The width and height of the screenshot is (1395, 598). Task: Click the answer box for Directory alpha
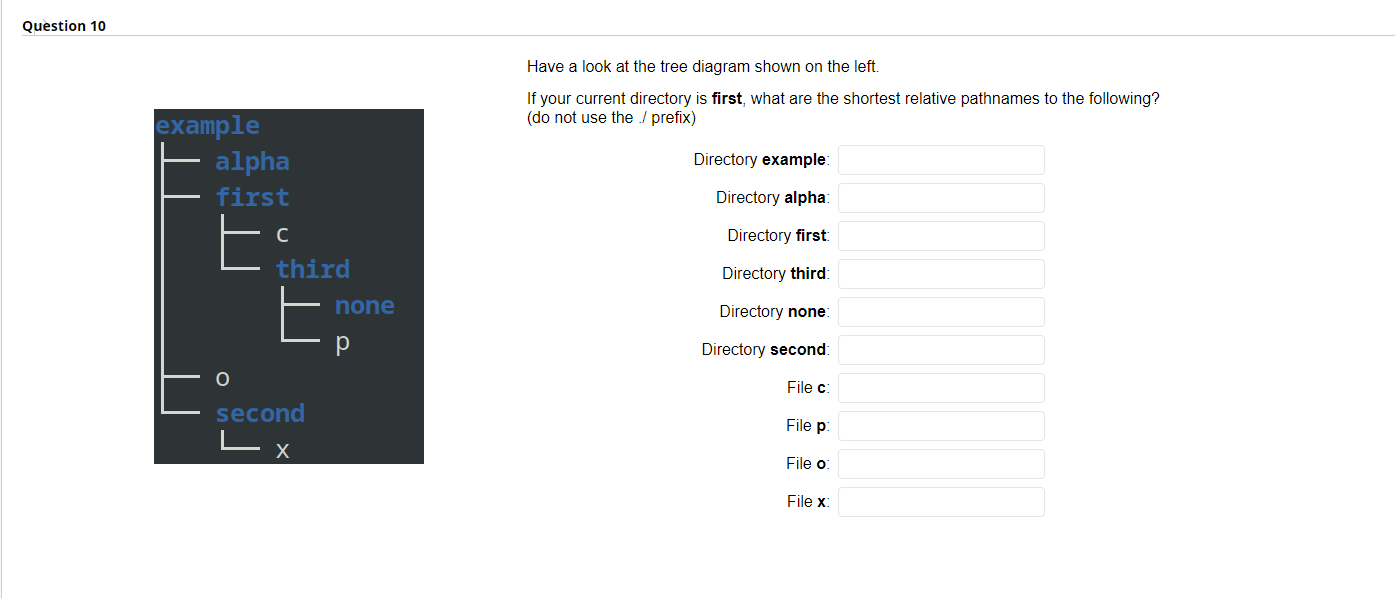940,198
